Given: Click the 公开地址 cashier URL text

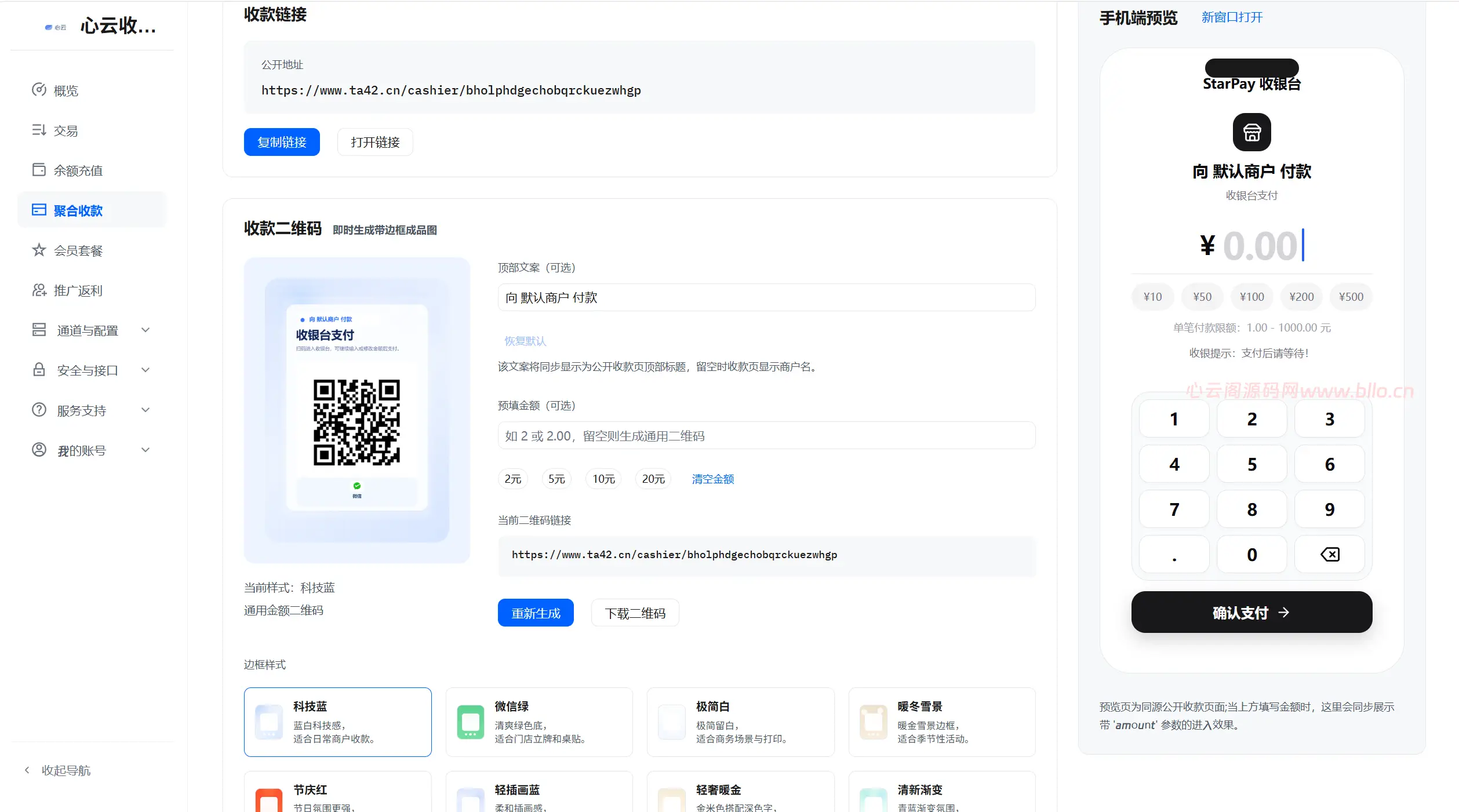Looking at the screenshot, I should (451, 90).
